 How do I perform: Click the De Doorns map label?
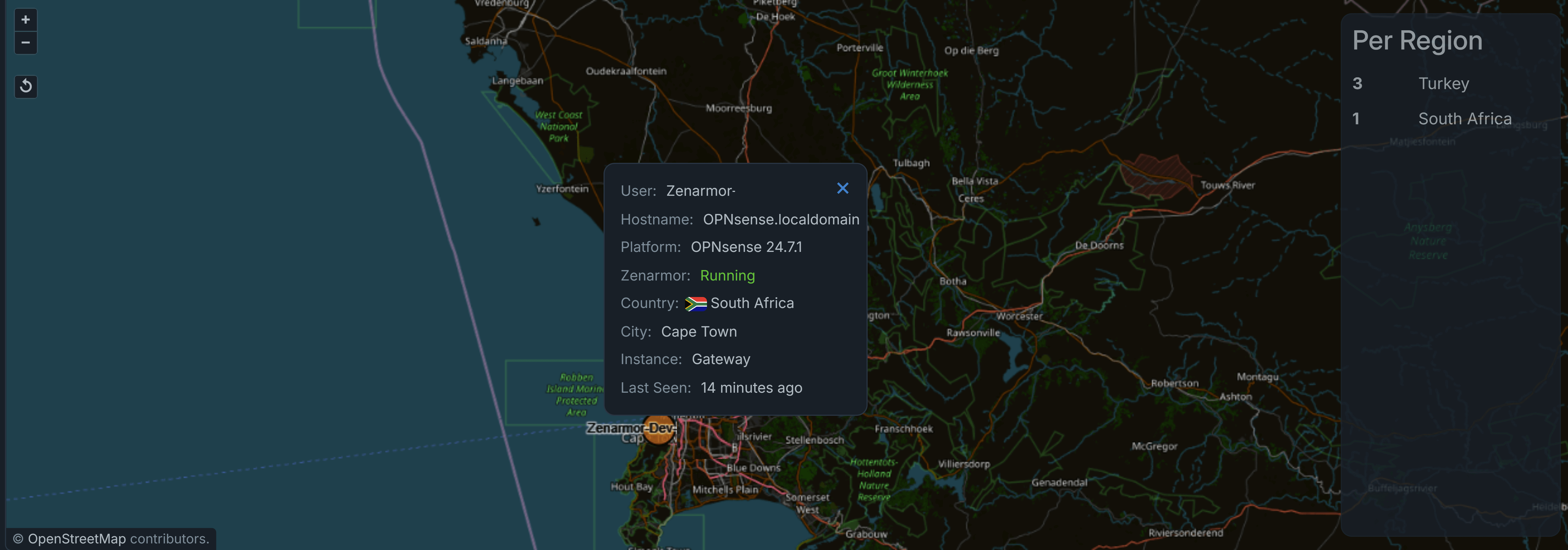pyautogui.click(x=1099, y=245)
